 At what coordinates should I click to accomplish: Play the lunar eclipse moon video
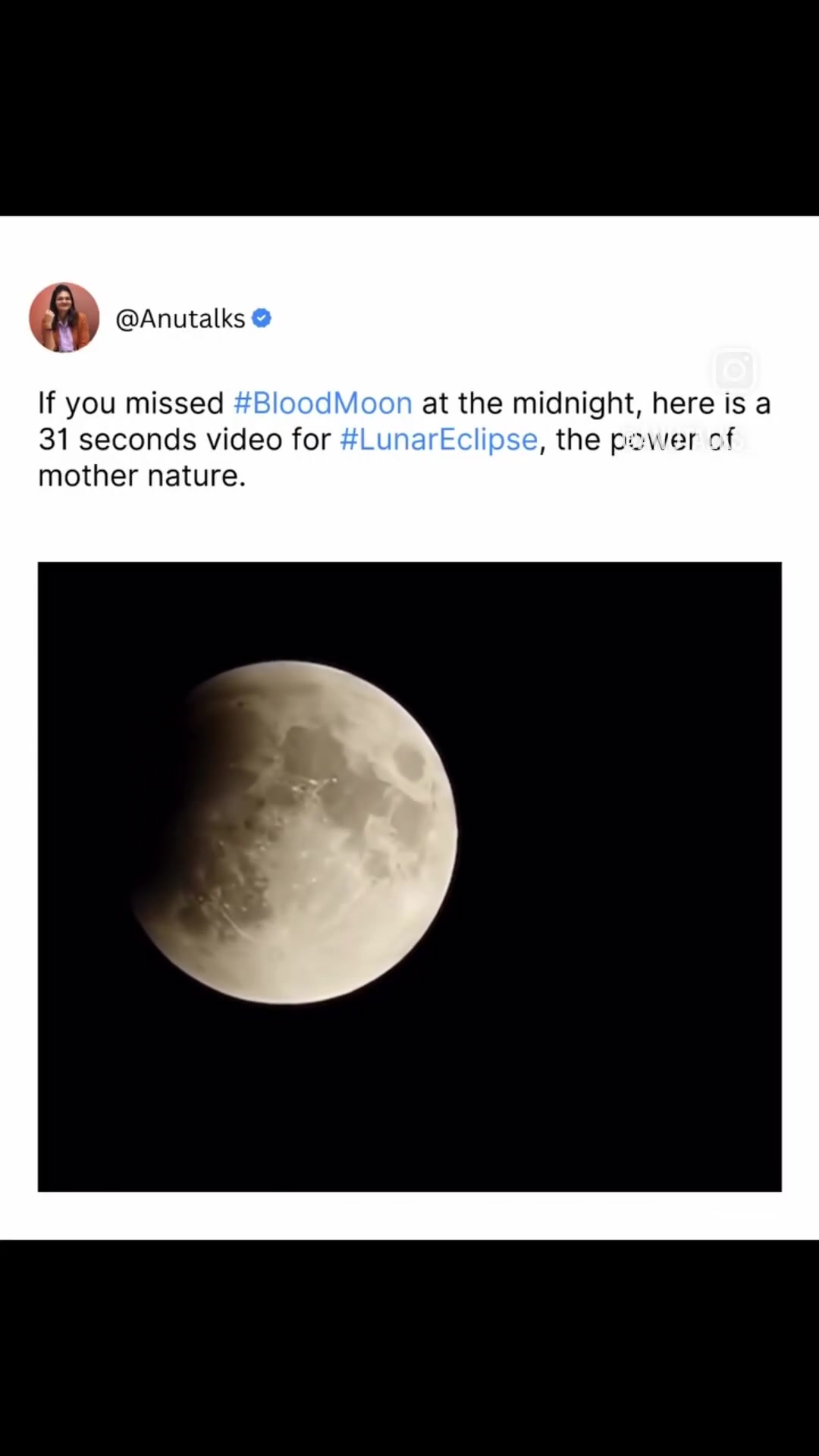[409, 877]
